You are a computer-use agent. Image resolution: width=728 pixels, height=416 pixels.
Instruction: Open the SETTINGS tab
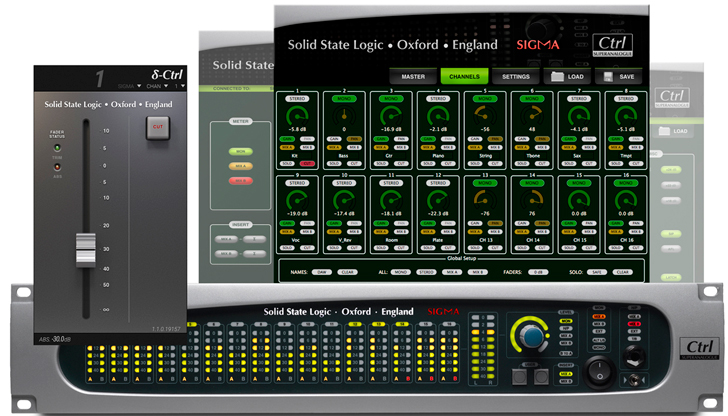[x=515, y=77]
